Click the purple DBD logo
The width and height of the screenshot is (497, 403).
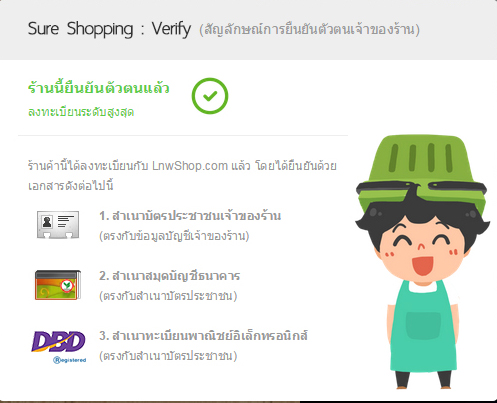point(58,341)
